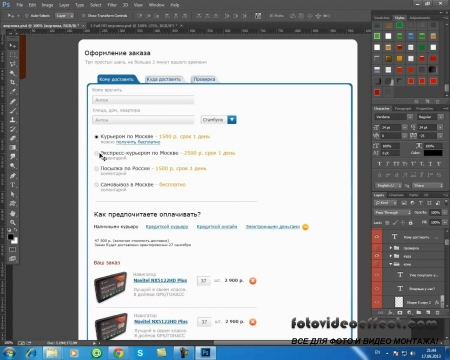This screenshot has width=450, height=360.
Task: Enable the Show Transform Controls checkbox
Action: [83, 16]
